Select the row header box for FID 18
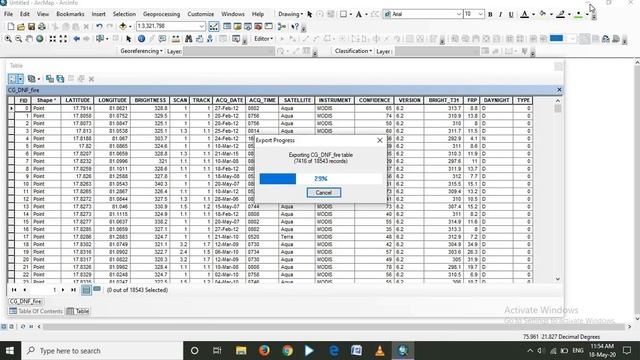 pos(11,244)
